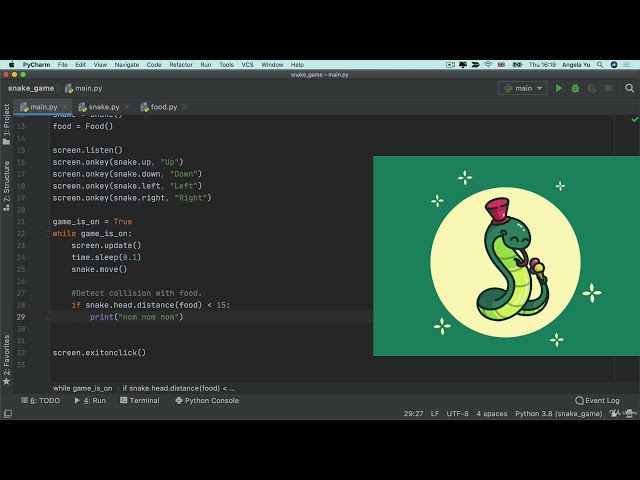Open the Refactor menu
The height and width of the screenshot is (480, 640).
(181, 64)
